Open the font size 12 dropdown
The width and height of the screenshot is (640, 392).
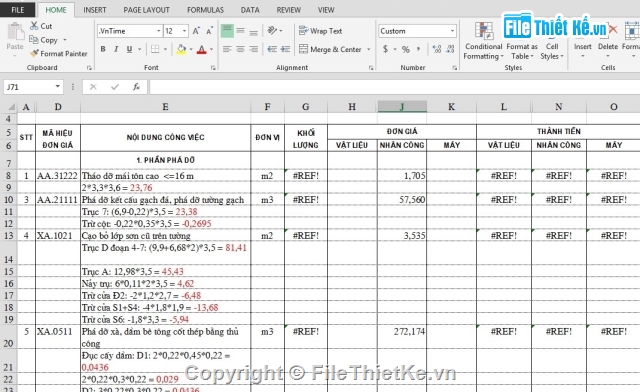tap(184, 31)
